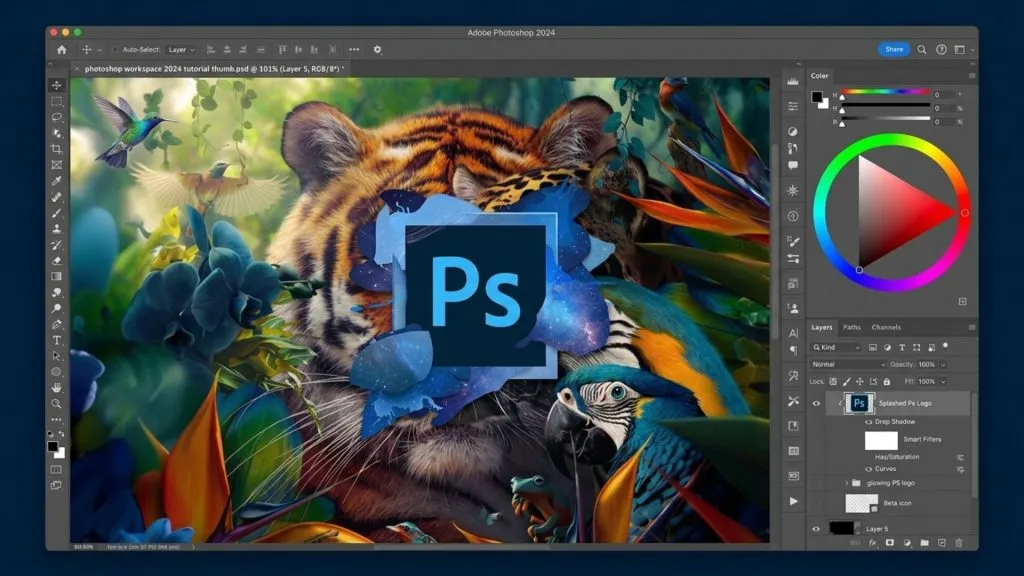Select the Layers tab
The height and width of the screenshot is (576, 1024).
pyautogui.click(x=822, y=327)
